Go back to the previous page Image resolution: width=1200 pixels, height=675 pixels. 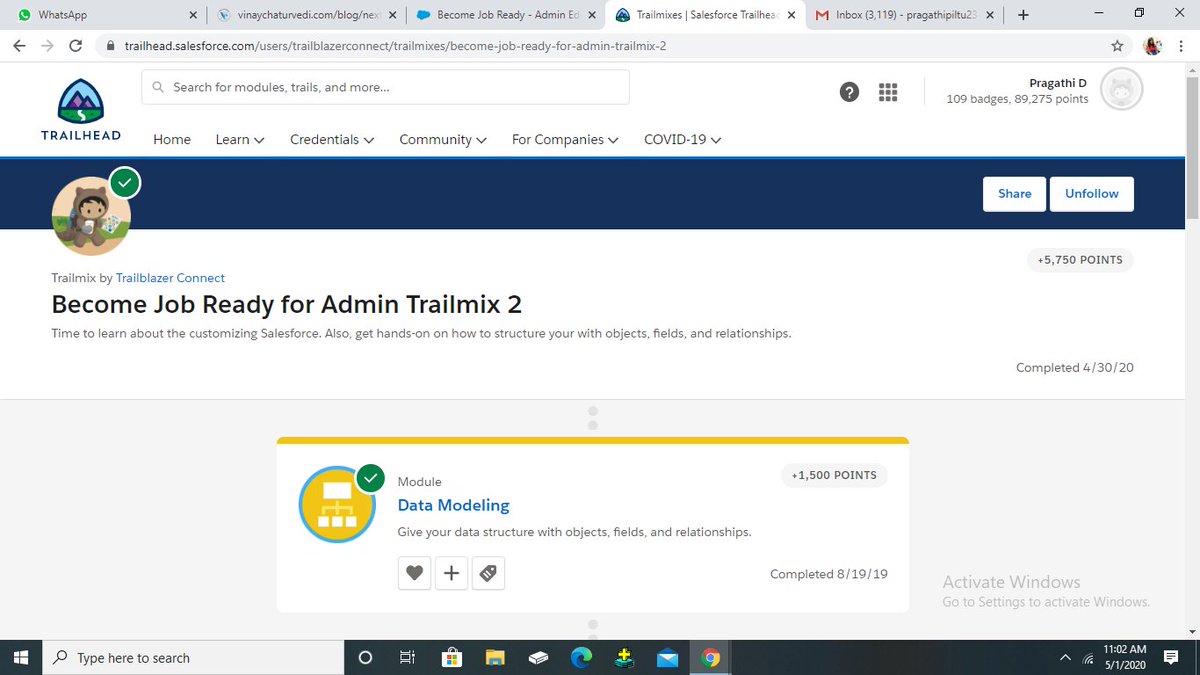20,46
